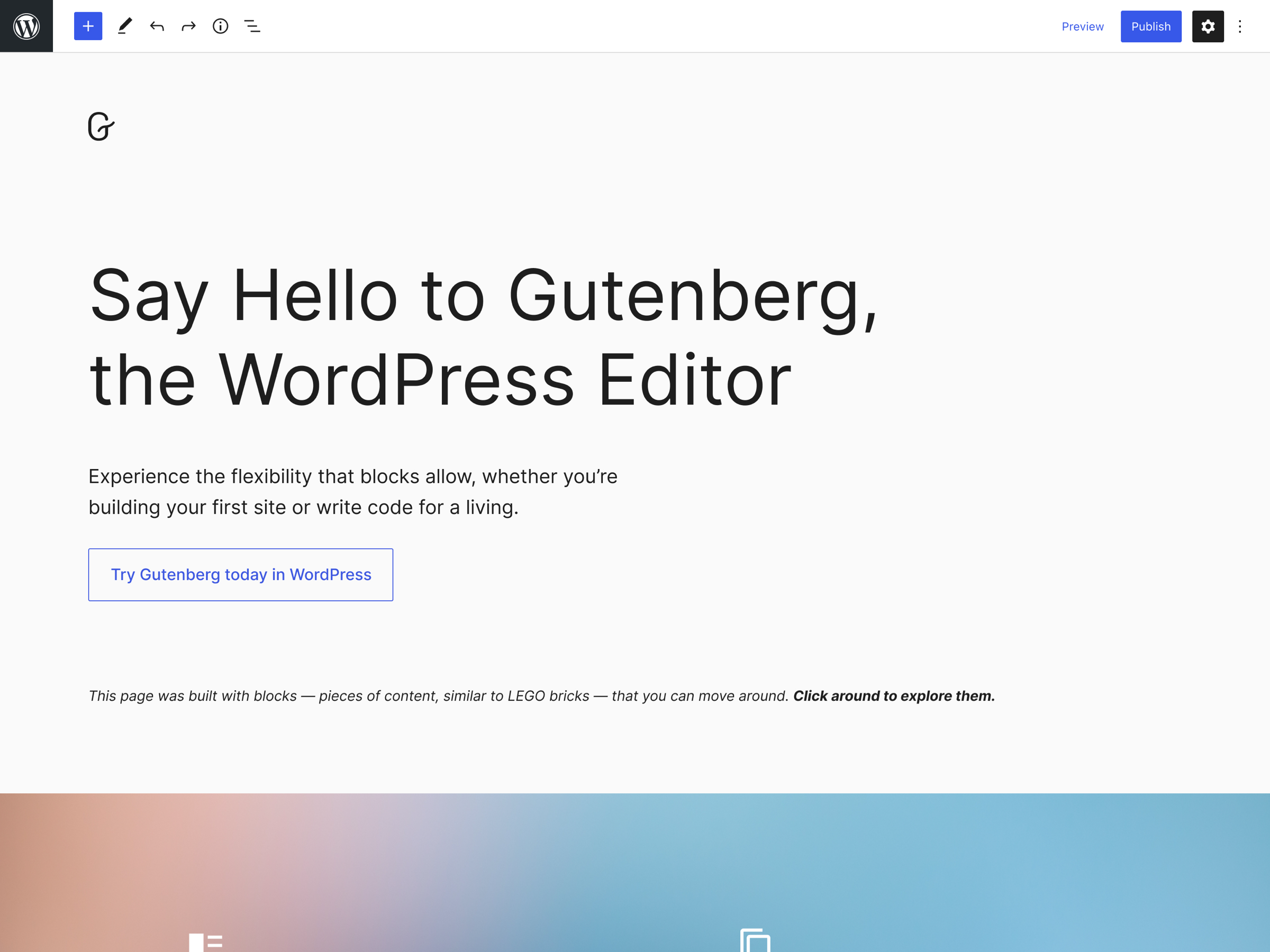Image resolution: width=1270 pixels, height=952 pixels.
Task: Click 'Try Gutenberg today in WordPress' link
Action: (241, 574)
